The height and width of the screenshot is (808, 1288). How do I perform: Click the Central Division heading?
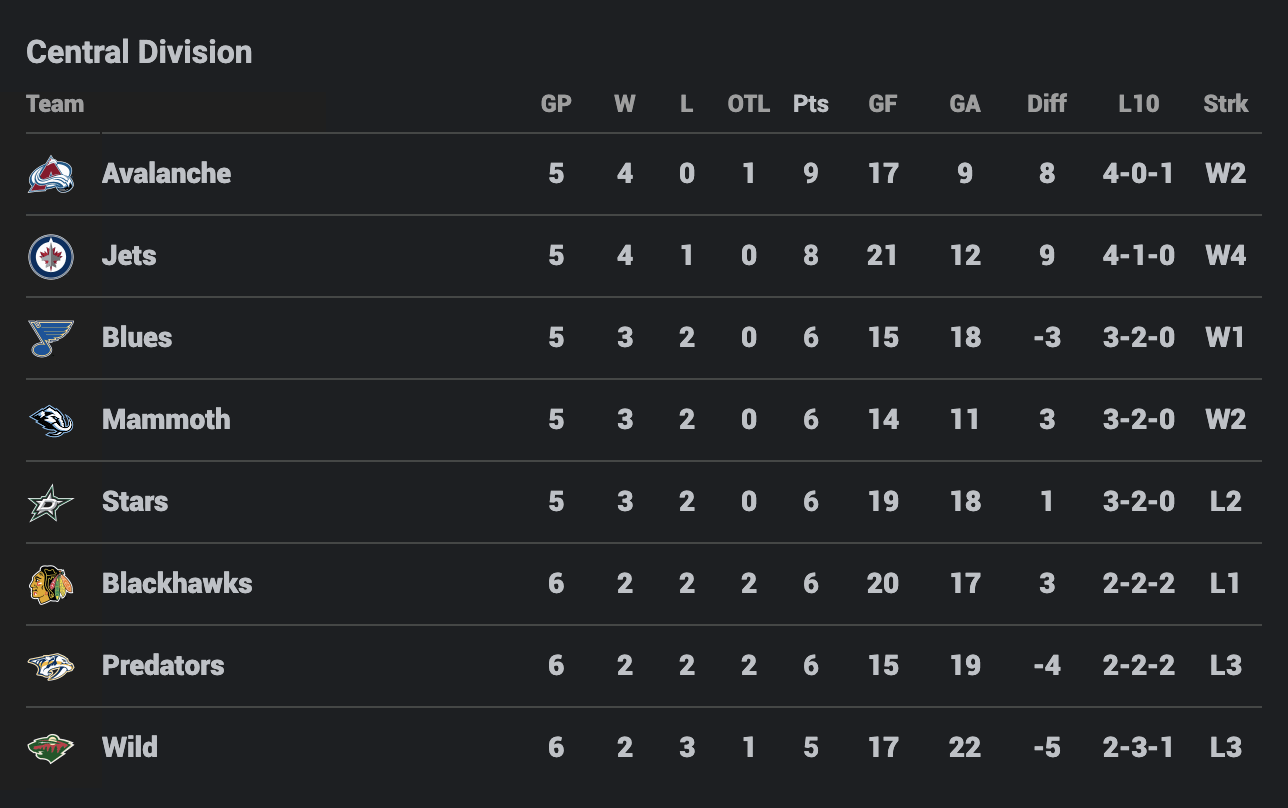pyautogui.click(x=139, y=52)
